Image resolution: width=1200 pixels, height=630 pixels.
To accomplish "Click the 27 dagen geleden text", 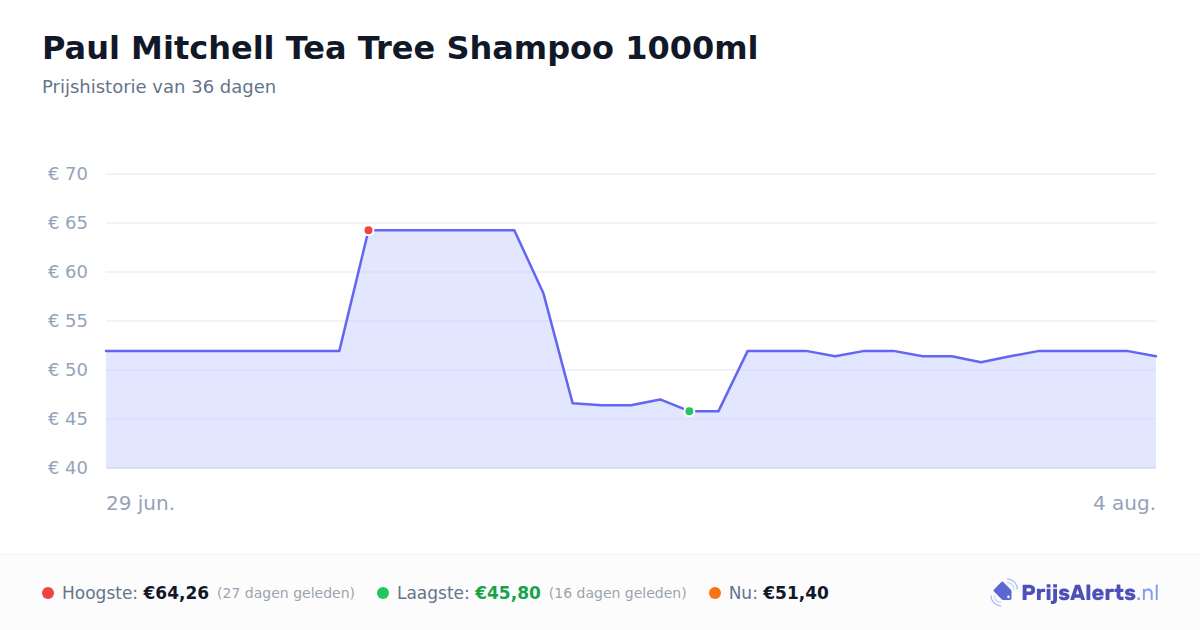I will (x=286, y=593).
